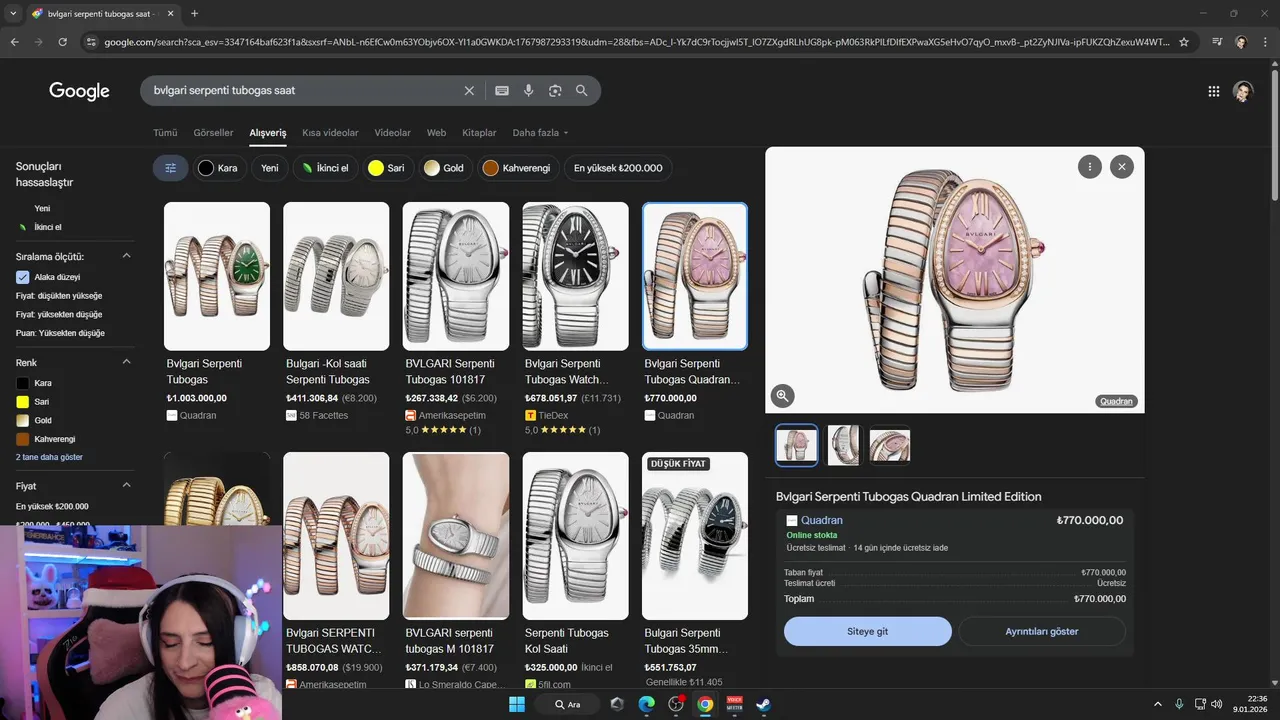Switch to the Web tab

click(436, 133)
